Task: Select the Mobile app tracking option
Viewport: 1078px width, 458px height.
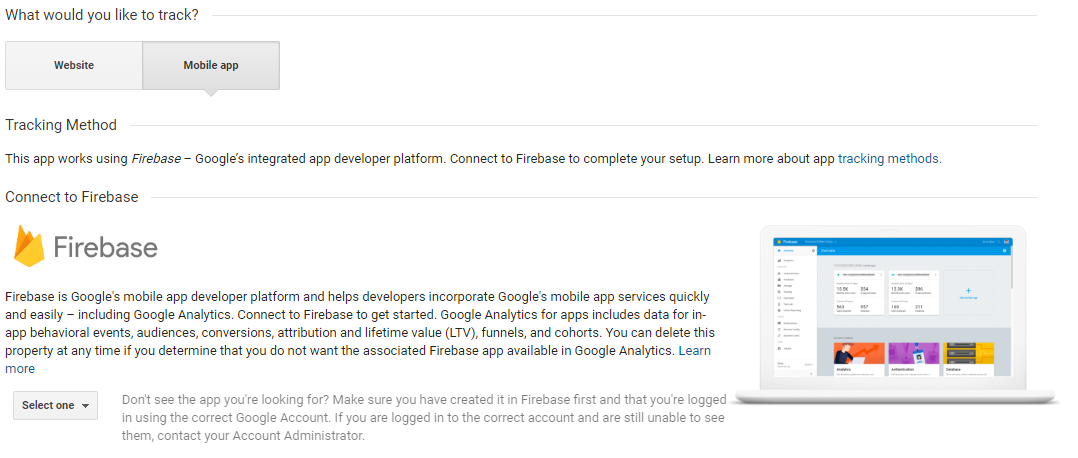Action: tap(211, 66)
